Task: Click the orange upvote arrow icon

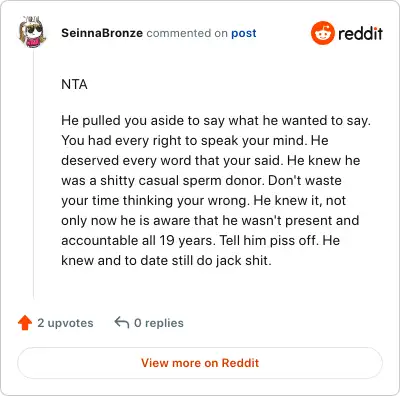Action: coord(25,323)
